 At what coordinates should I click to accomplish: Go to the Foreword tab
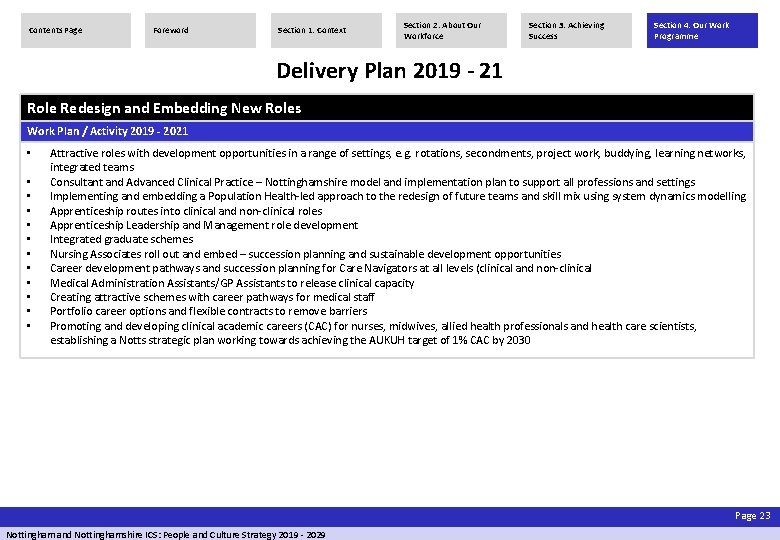(200, 30)
